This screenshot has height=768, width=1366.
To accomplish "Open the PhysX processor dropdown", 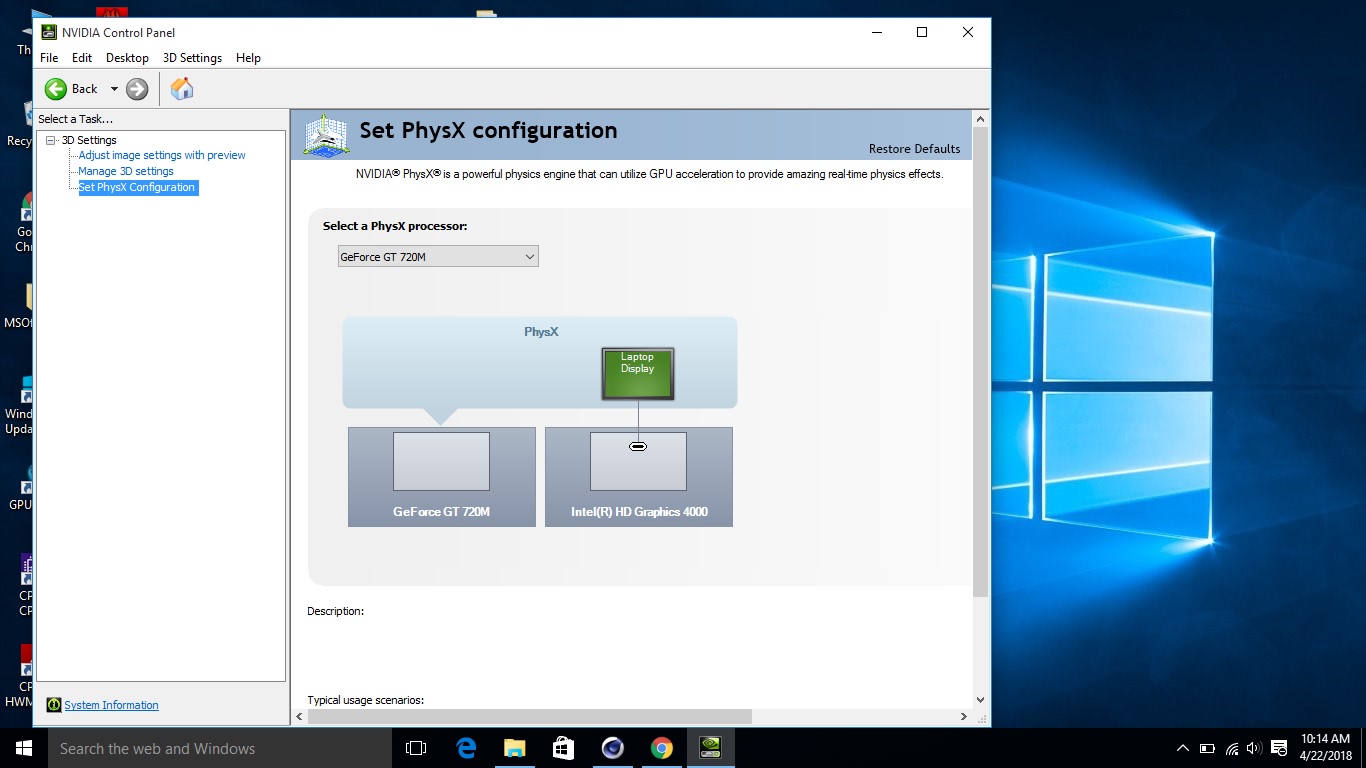I will 438,257.
